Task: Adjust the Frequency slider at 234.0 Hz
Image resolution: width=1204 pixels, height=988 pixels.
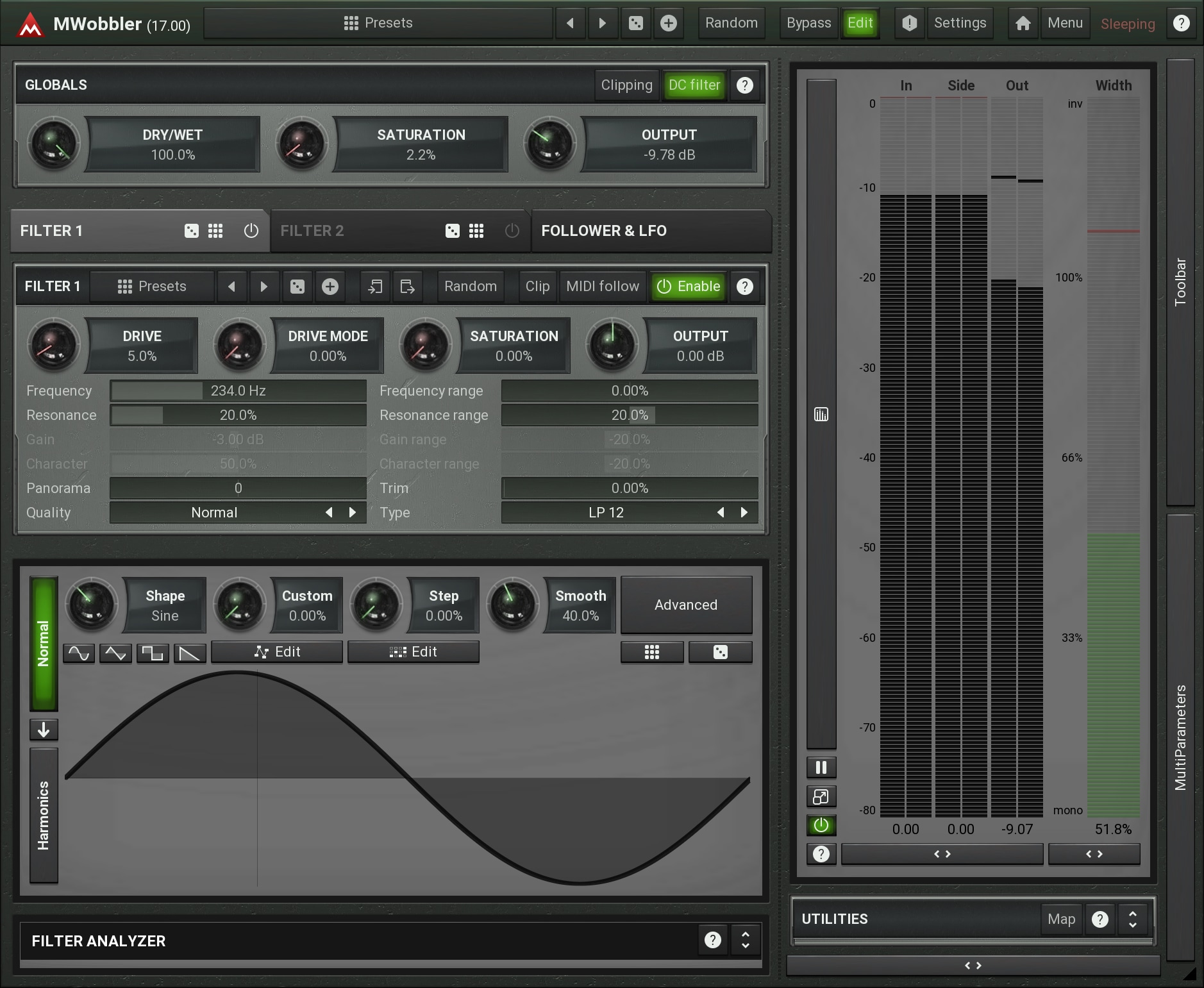Action: [x=238, y=390]
